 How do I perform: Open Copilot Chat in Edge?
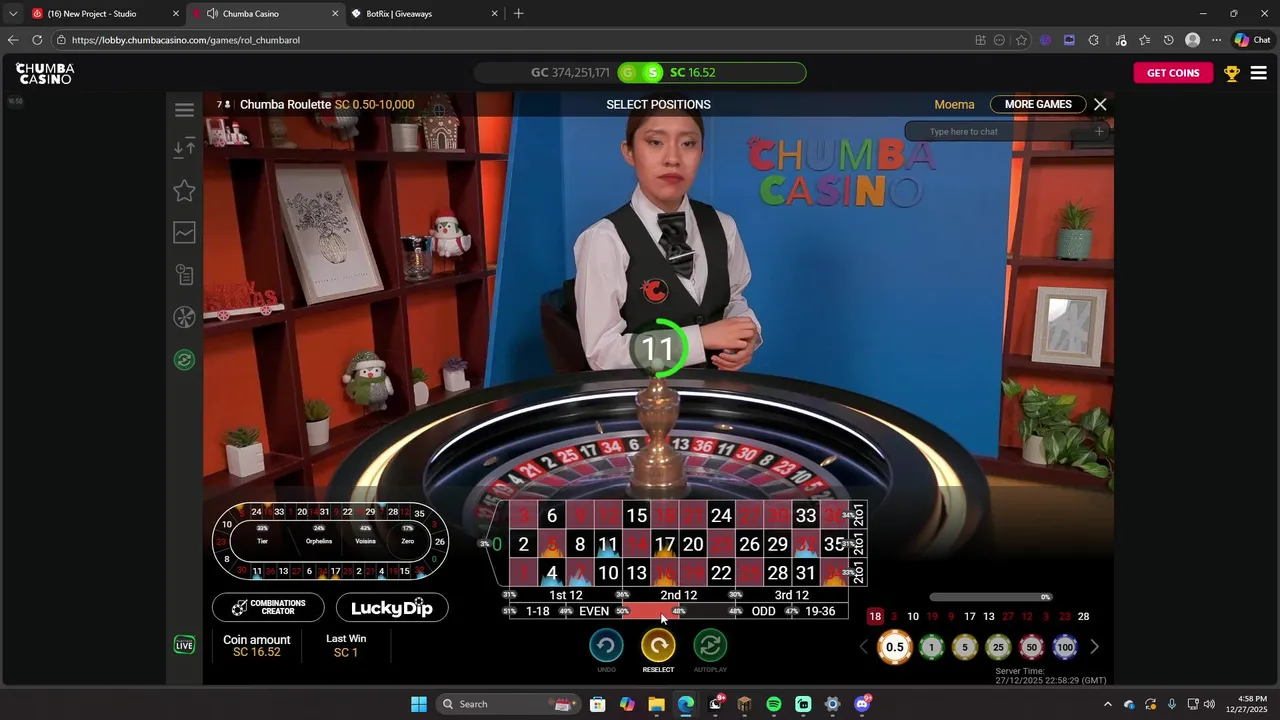coord(1252,40)
